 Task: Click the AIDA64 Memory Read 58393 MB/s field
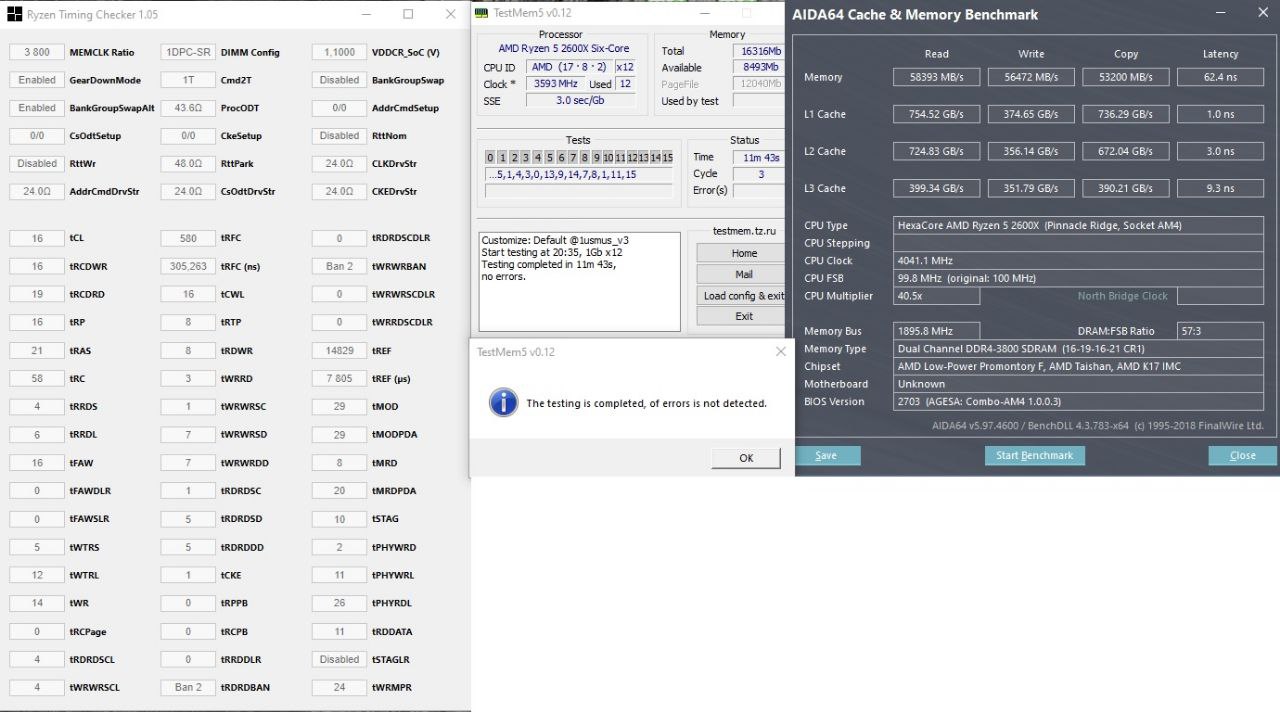pyautogui.click(x=937, y=77)
